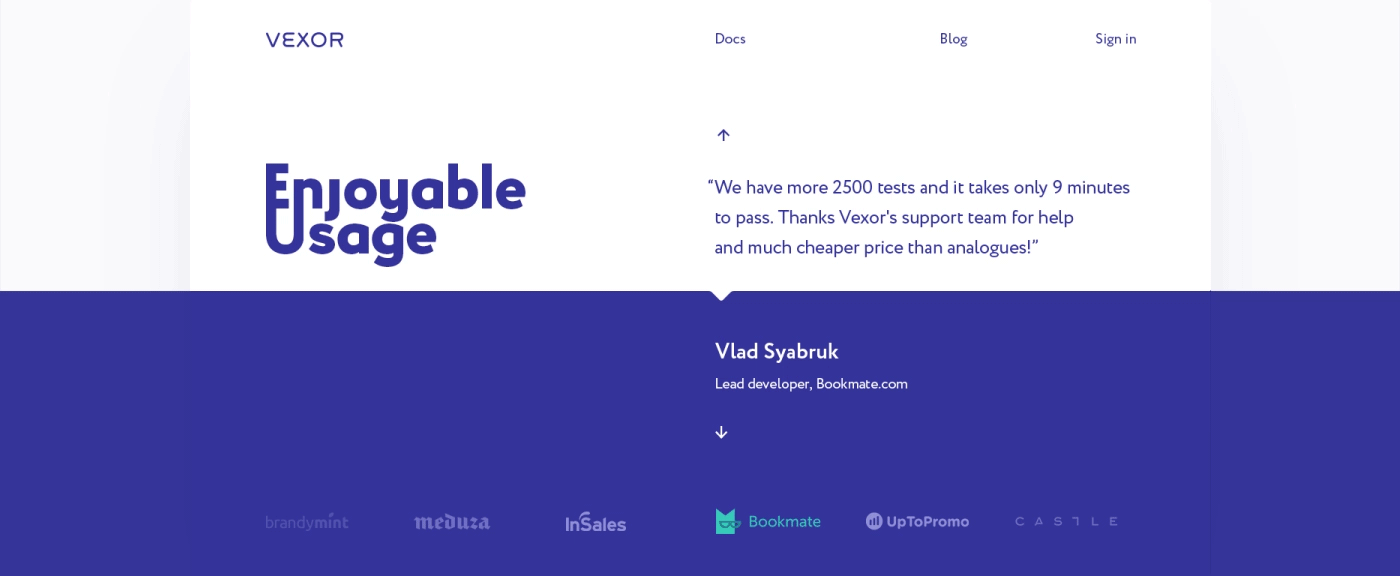The height and width of the screenshot is (576, 1400).
Task: Click the opening quotation mark of testimonial
Action: (x=710, y=184)
